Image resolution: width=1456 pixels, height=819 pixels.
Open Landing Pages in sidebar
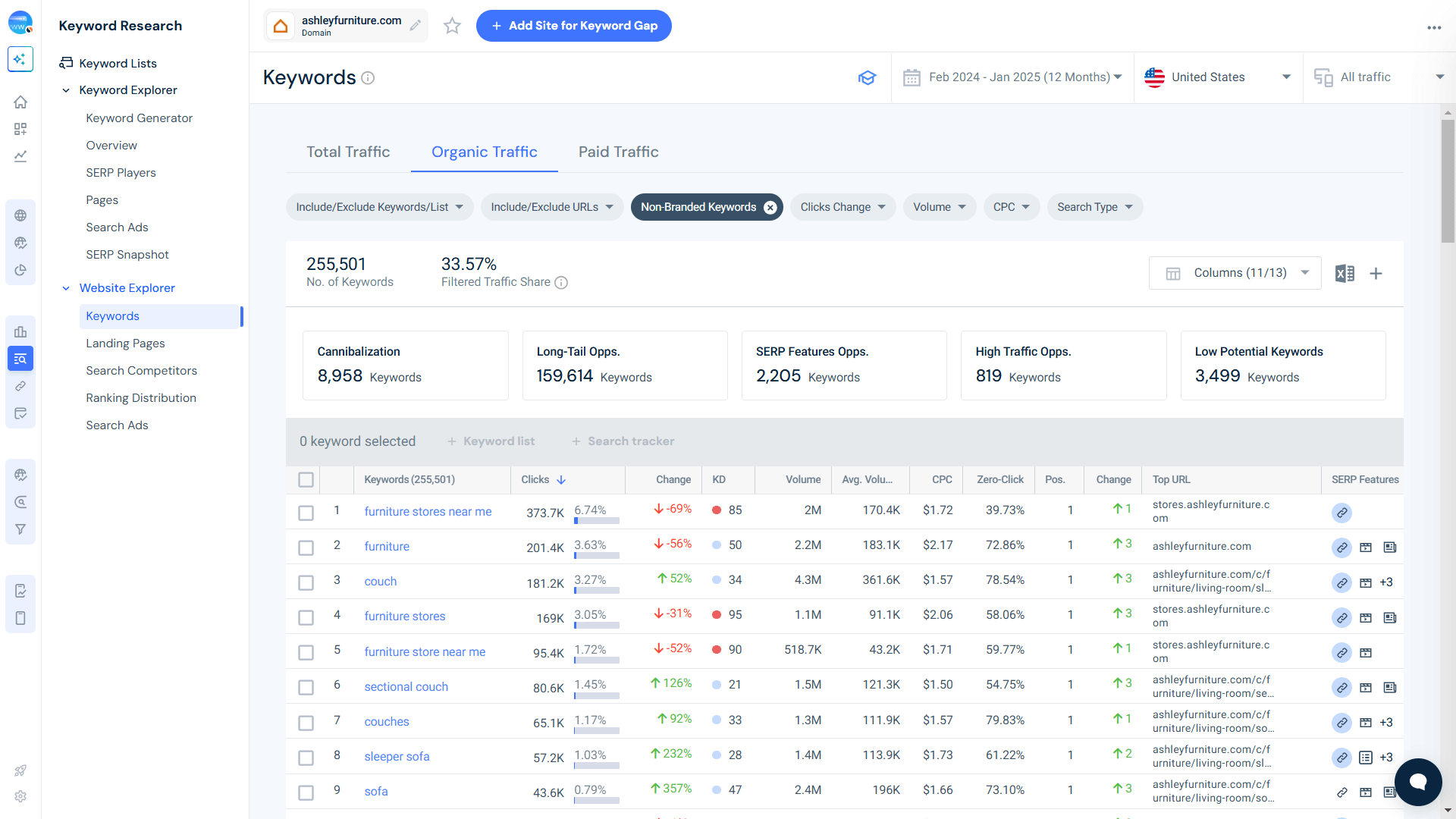coord(125,344)
